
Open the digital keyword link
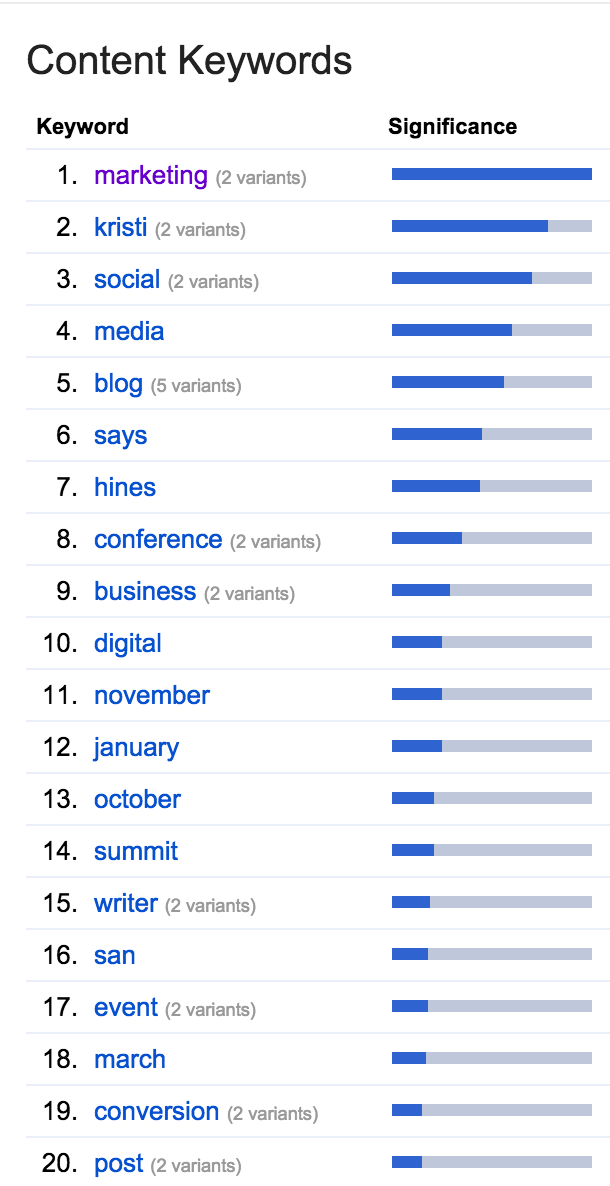(128, 644)
